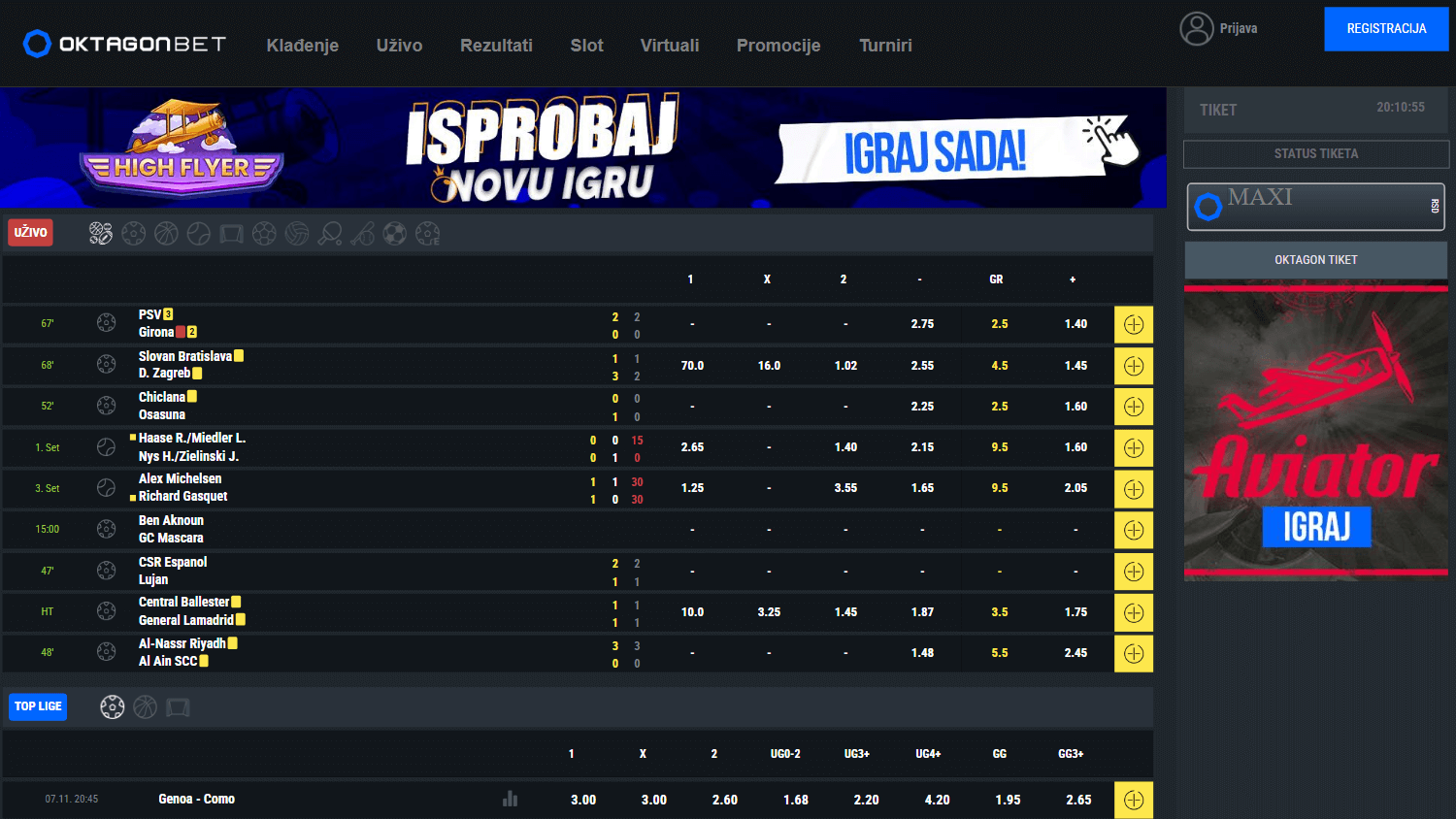This screenshot has width=1456, height=819.
Task: Open more bets plus for Slovan Bratislava match
Action: point(1134,366)
